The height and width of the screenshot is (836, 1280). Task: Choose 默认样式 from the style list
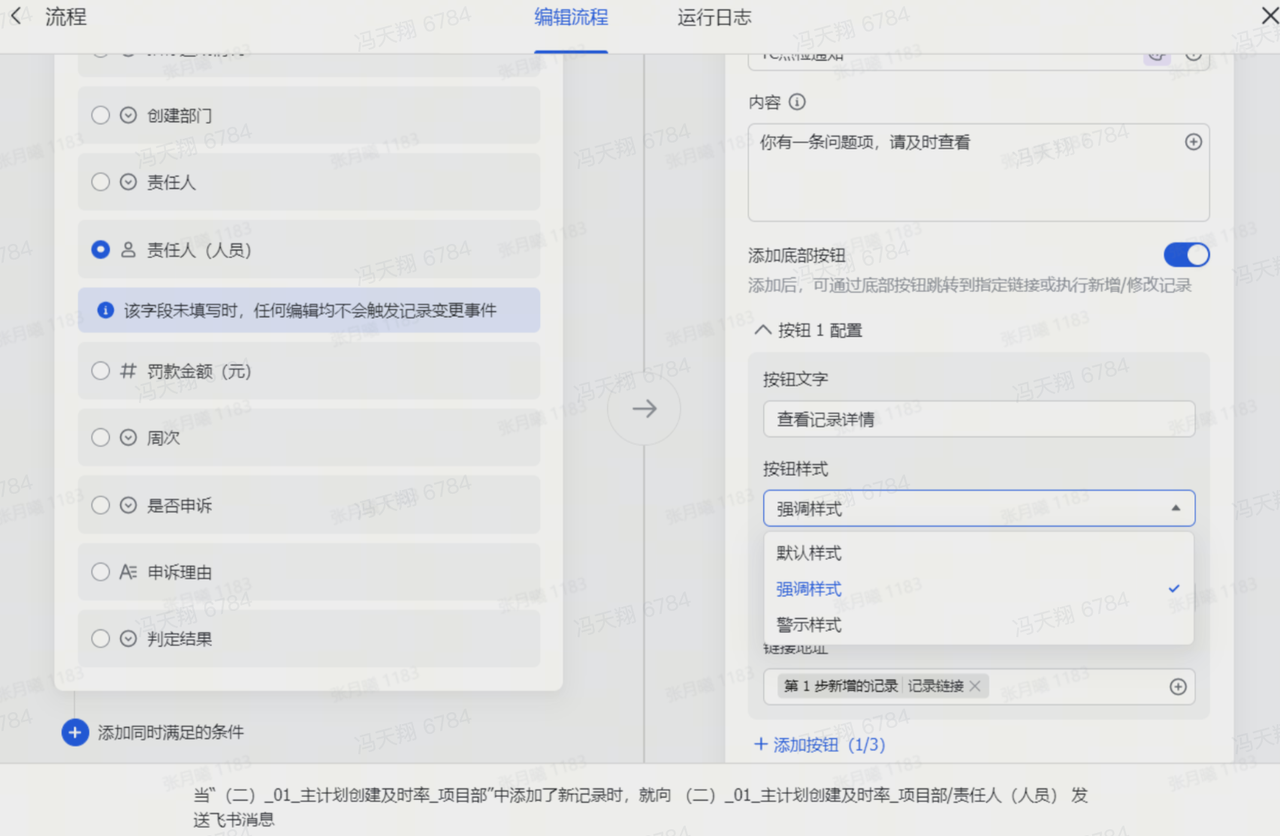tap(809, 553)
